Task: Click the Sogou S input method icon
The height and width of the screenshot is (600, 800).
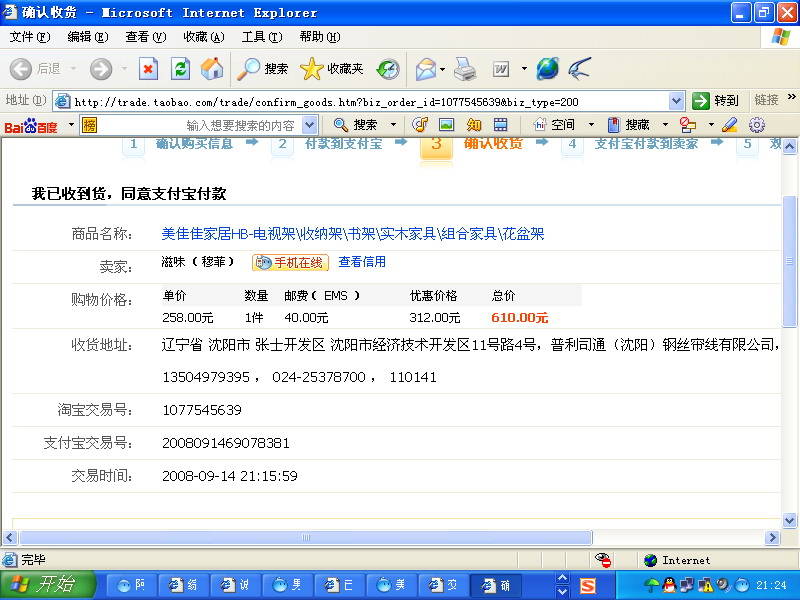Action: pos(588,586)
